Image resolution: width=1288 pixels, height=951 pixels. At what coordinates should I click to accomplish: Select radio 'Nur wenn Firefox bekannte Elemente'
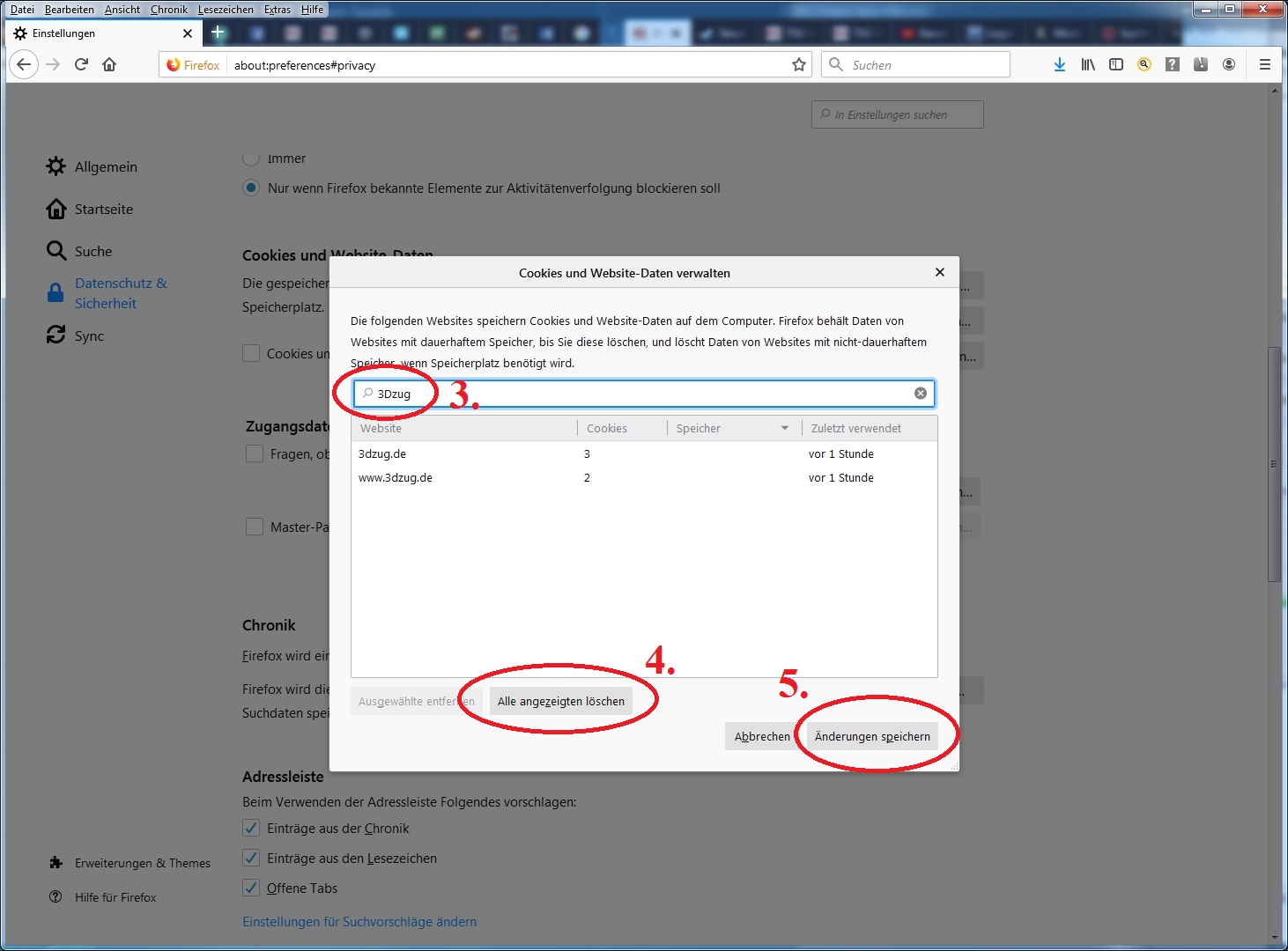[x=251, y=188]
